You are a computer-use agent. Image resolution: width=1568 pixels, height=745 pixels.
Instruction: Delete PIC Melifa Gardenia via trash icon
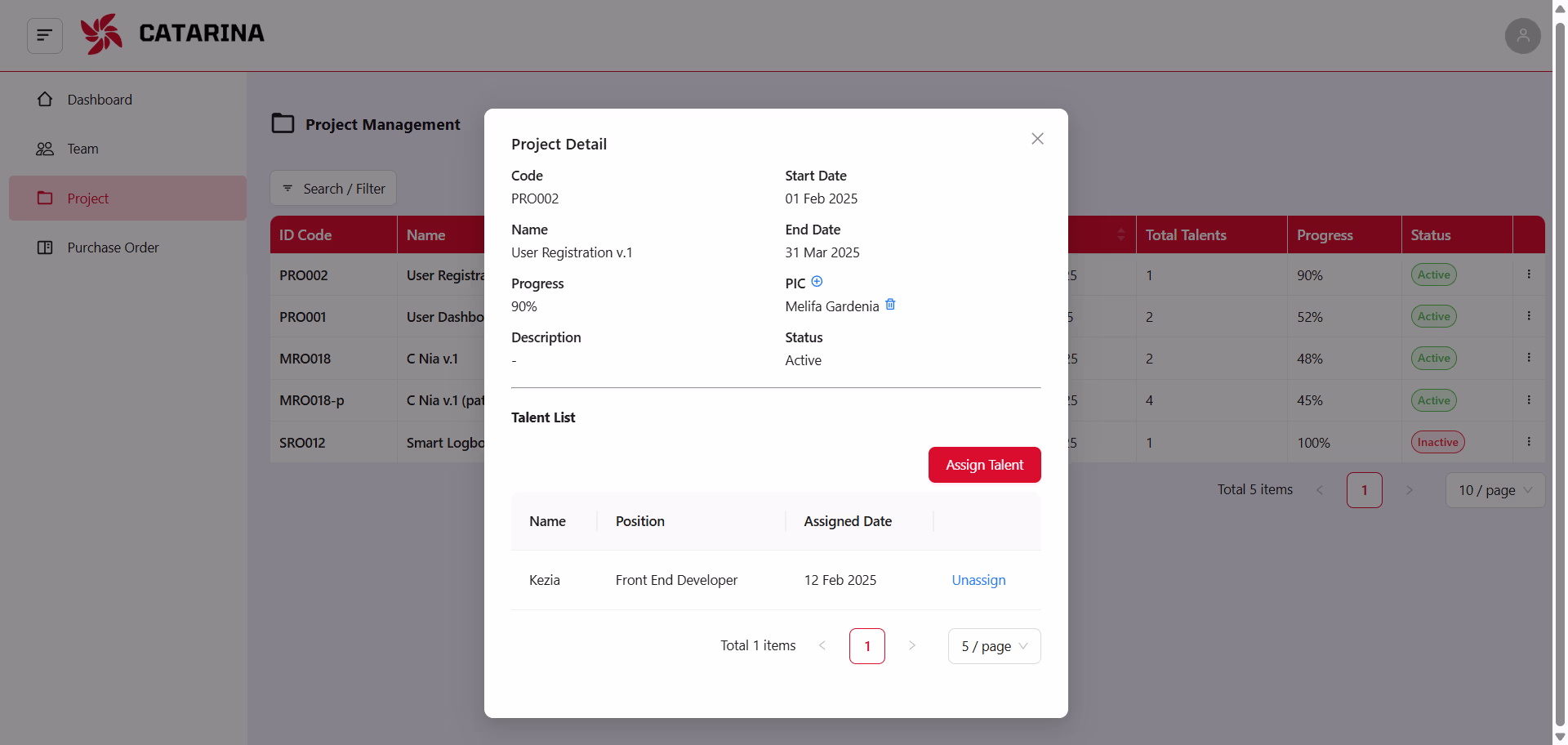click(890, 305)
